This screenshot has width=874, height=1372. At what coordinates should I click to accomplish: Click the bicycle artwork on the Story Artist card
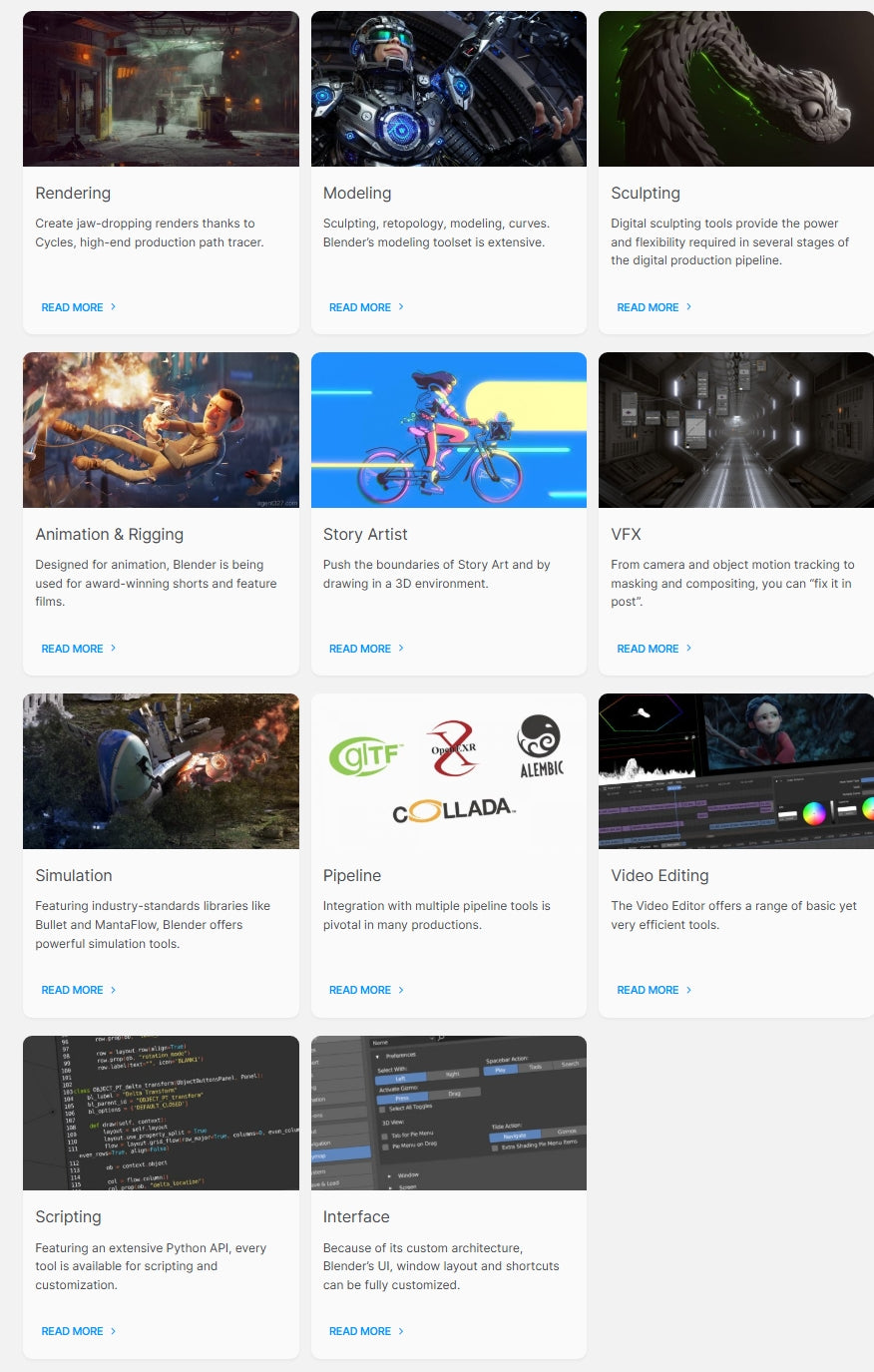[x=448, y=429]
